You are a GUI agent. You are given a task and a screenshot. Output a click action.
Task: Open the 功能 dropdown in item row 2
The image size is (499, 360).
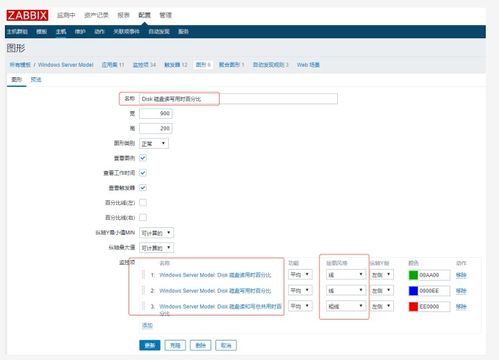pyautogui.click(x=300, y=290)
